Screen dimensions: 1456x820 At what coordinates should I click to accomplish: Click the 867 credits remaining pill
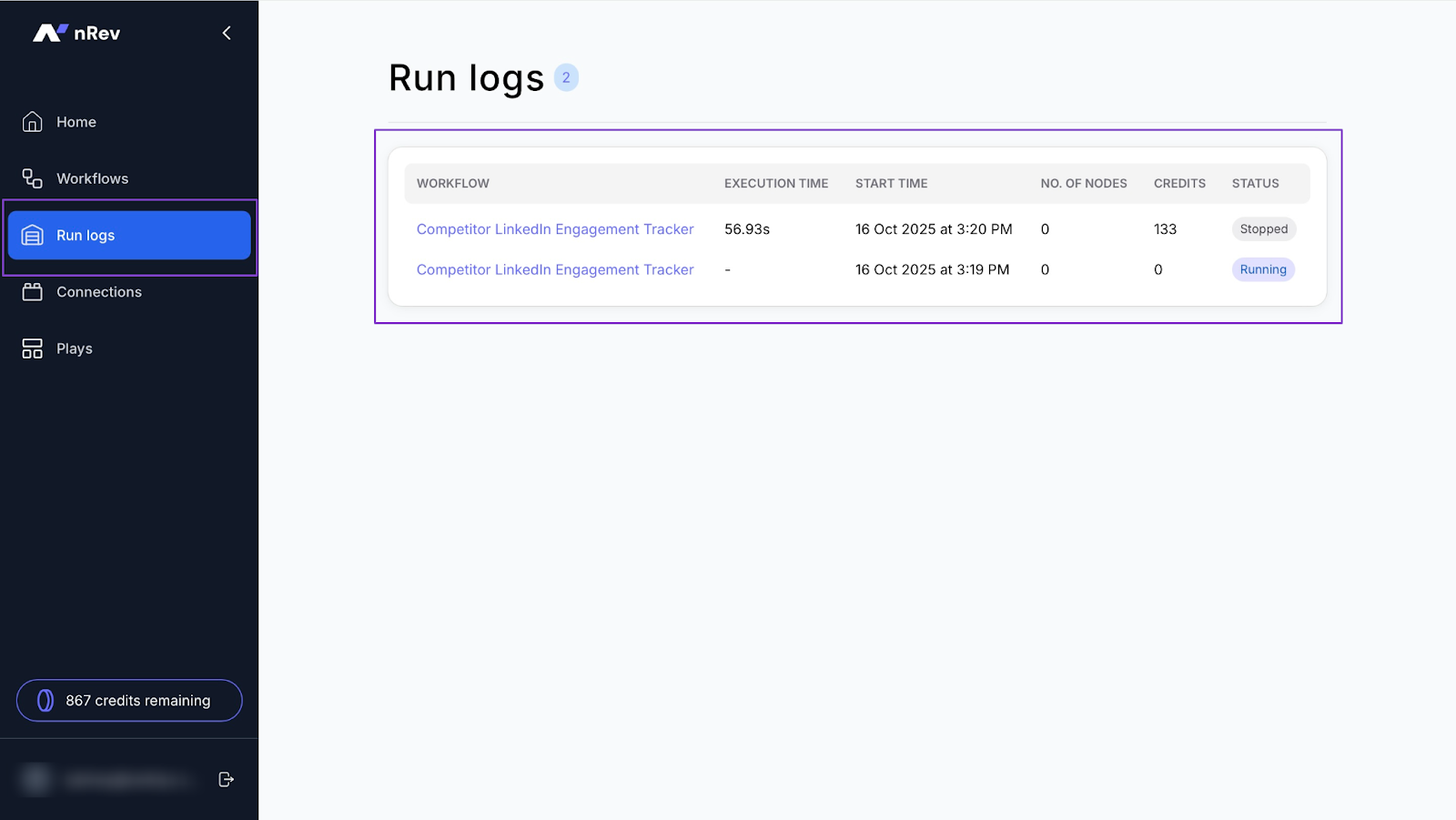coord(128,700)
